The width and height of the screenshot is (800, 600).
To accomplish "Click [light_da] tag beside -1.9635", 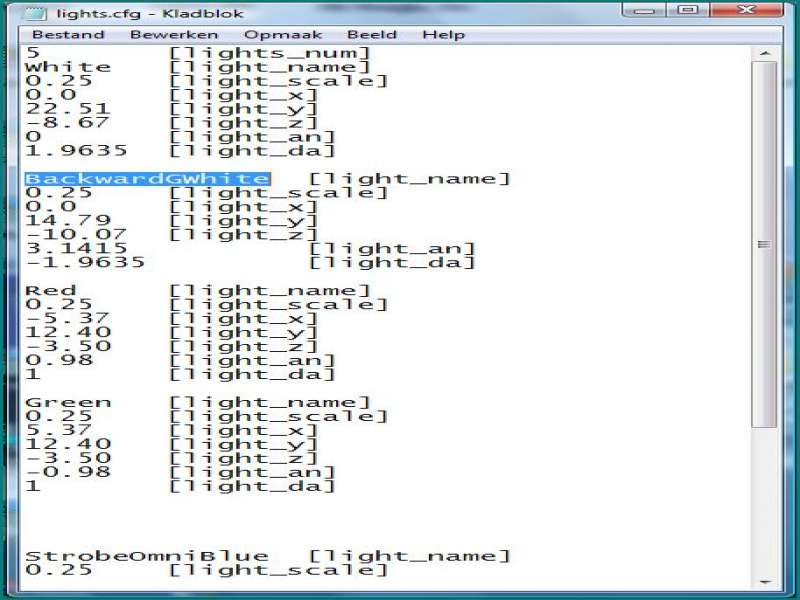I will click(392, 262).
